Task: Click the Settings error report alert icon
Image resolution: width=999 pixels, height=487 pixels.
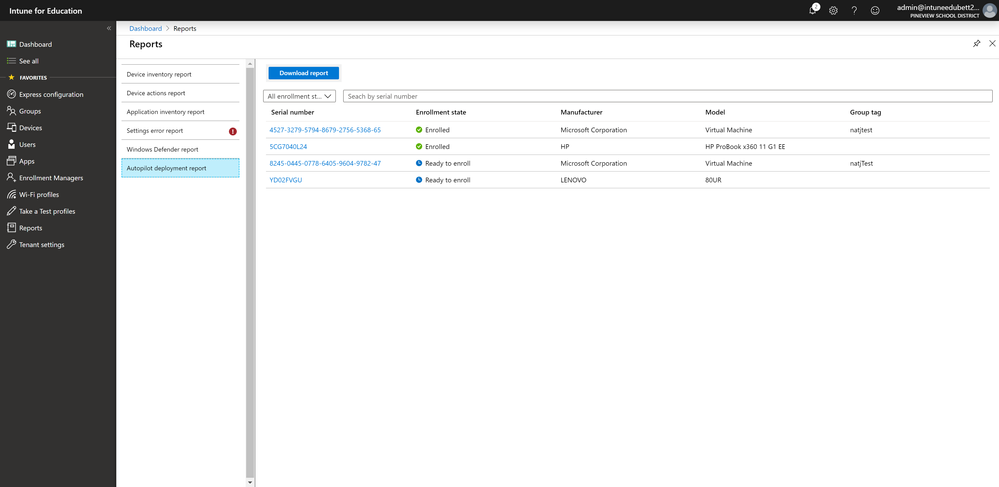Action: tap(233, 131)
